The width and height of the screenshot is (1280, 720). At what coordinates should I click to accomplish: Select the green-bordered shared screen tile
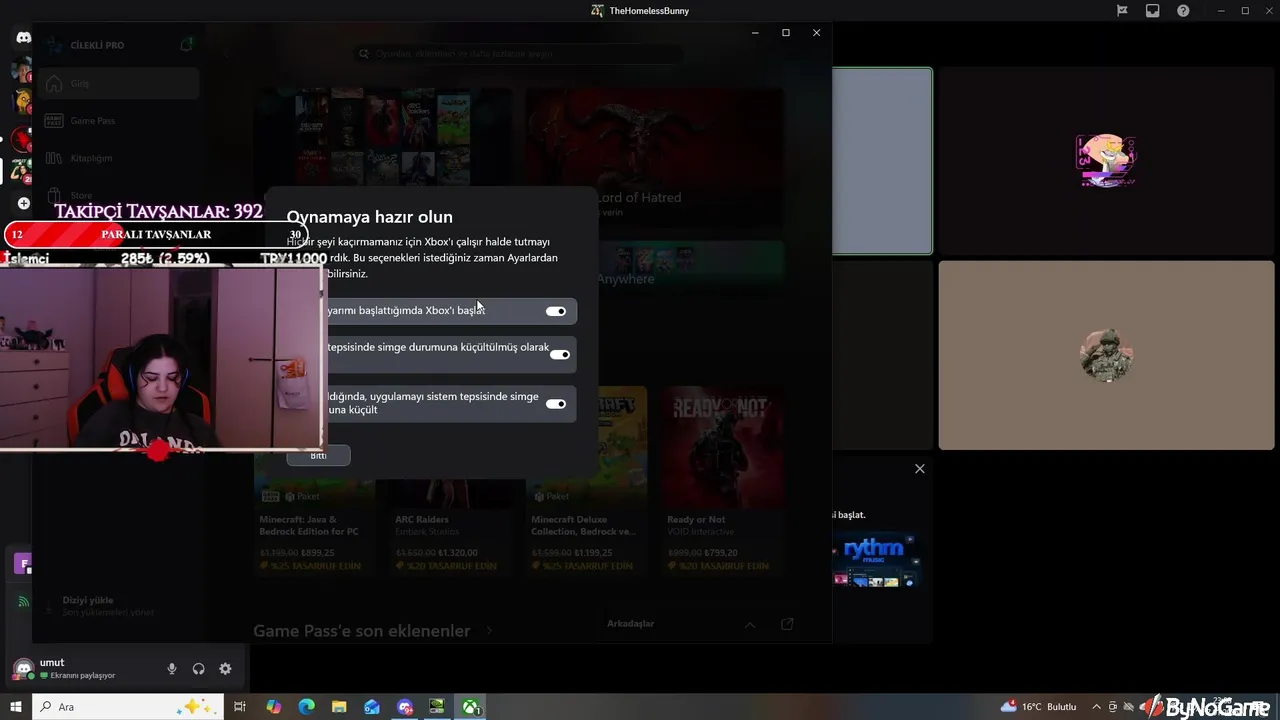pos(882,161)
